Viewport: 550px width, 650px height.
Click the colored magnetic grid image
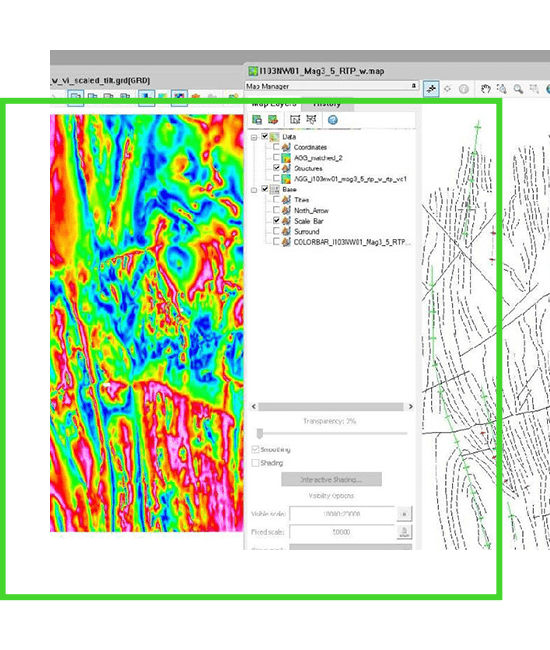(147, 323)
